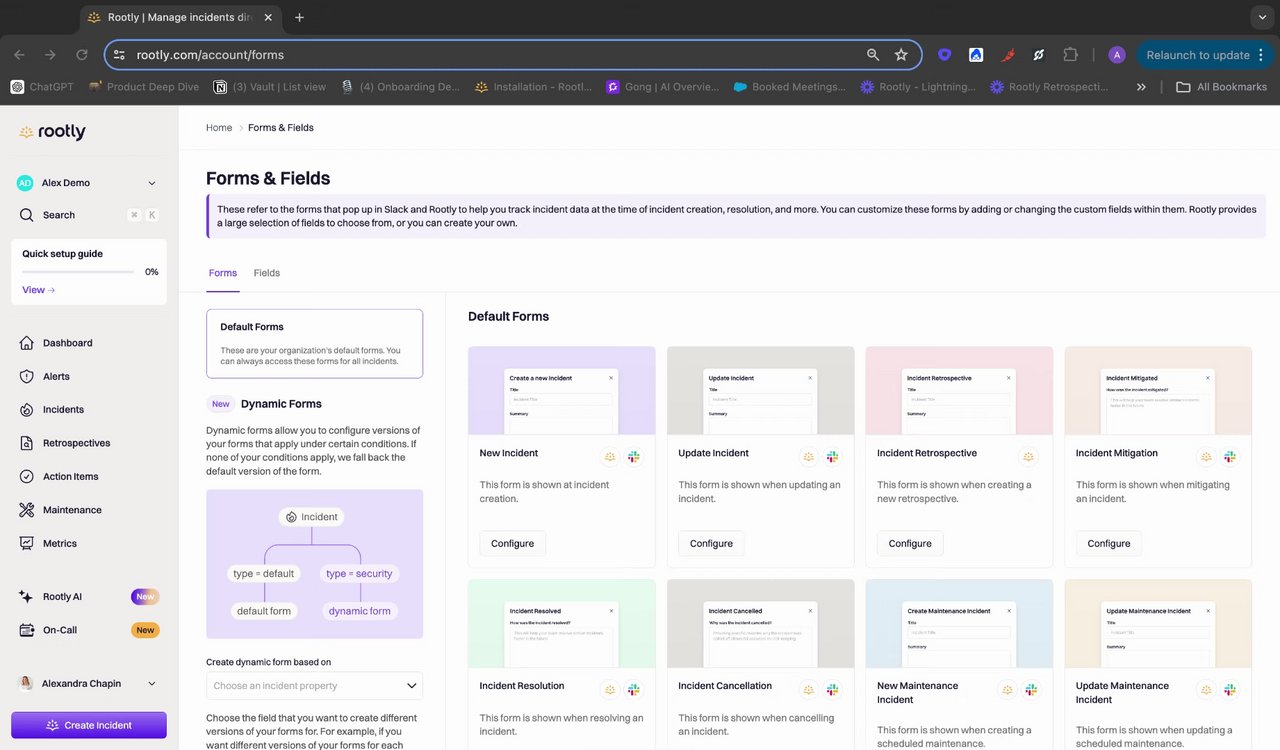This screenshot has width=1280, height=750.
Task: Open Product Deep Dive bookmark
Action: point(144,87)
